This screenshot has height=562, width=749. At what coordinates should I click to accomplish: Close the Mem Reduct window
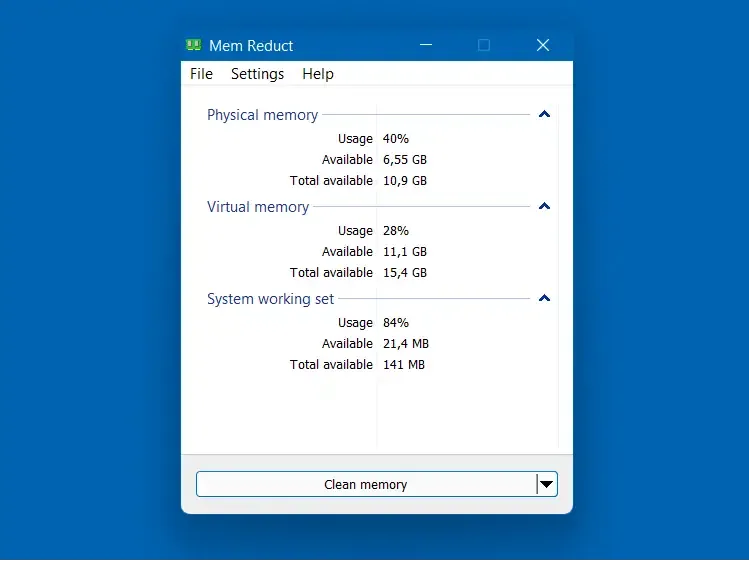(543, 45)
